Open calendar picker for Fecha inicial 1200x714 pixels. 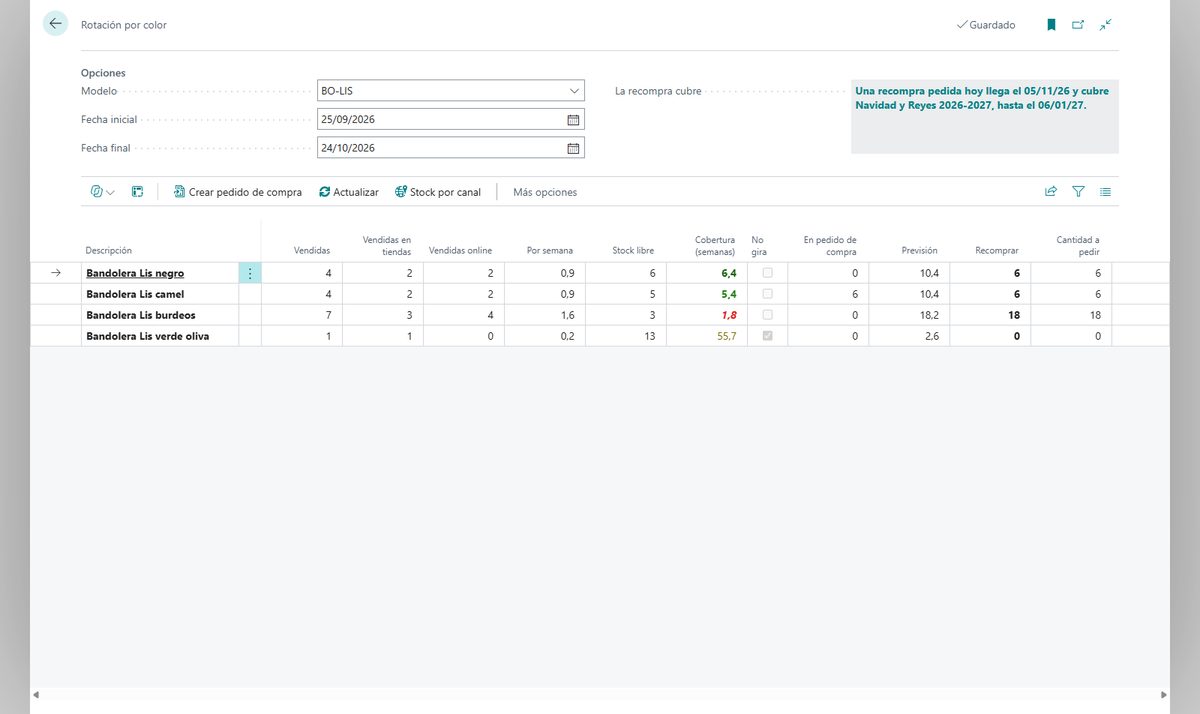coord(573,120)
